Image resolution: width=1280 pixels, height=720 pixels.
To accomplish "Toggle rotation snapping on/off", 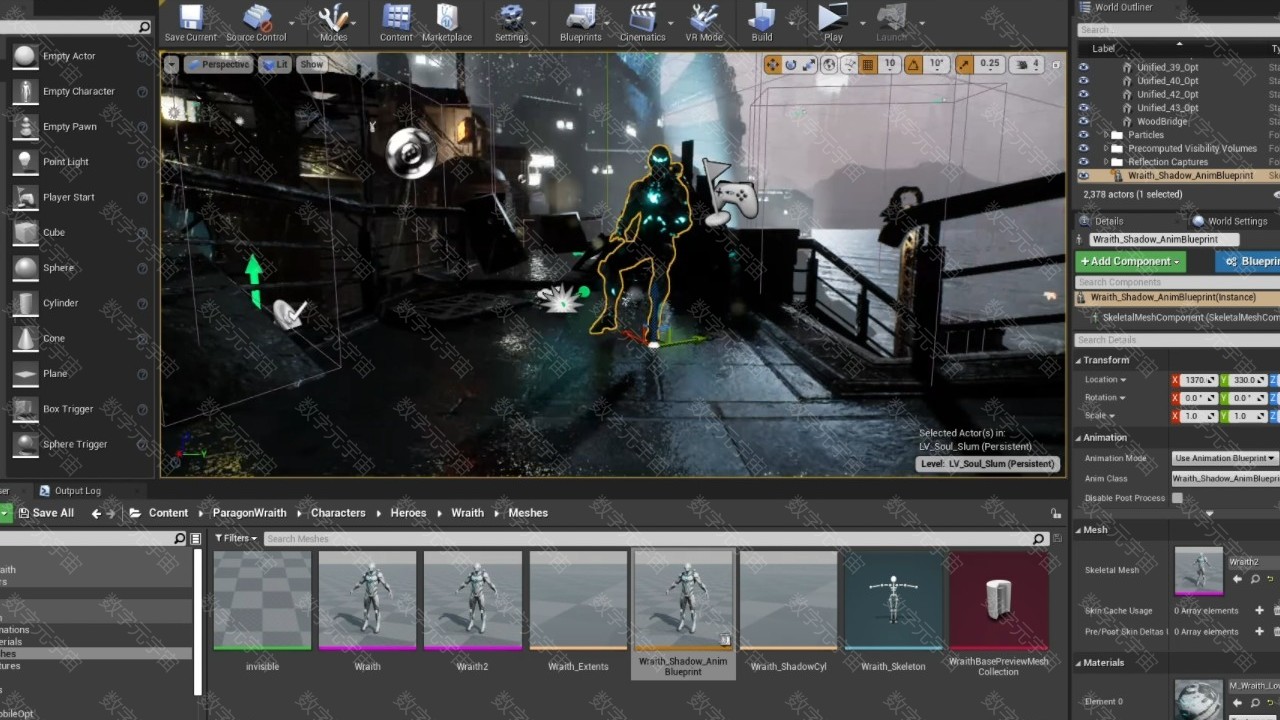I will coord(913,64).
